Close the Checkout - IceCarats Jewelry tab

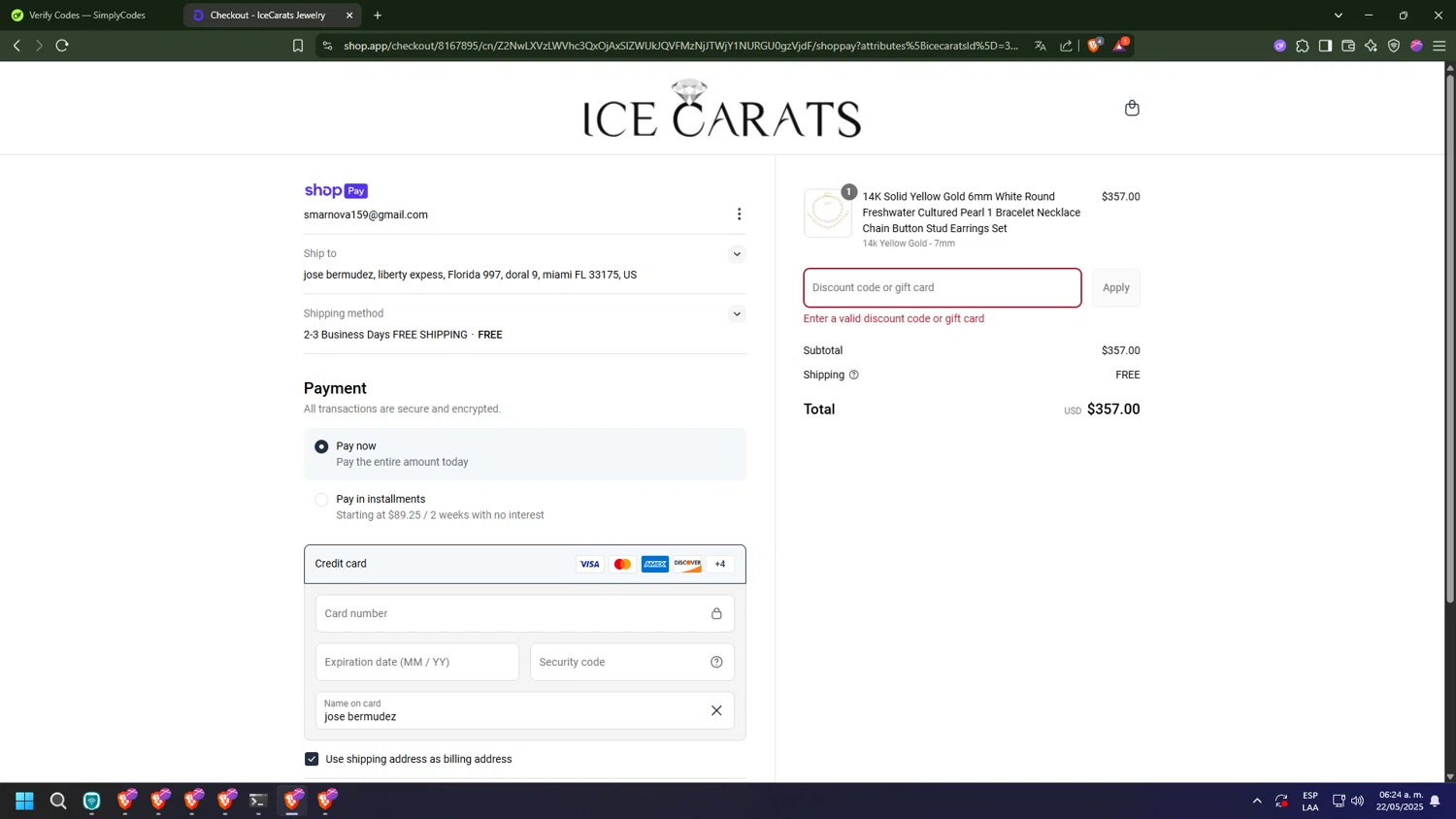point(349,16)
